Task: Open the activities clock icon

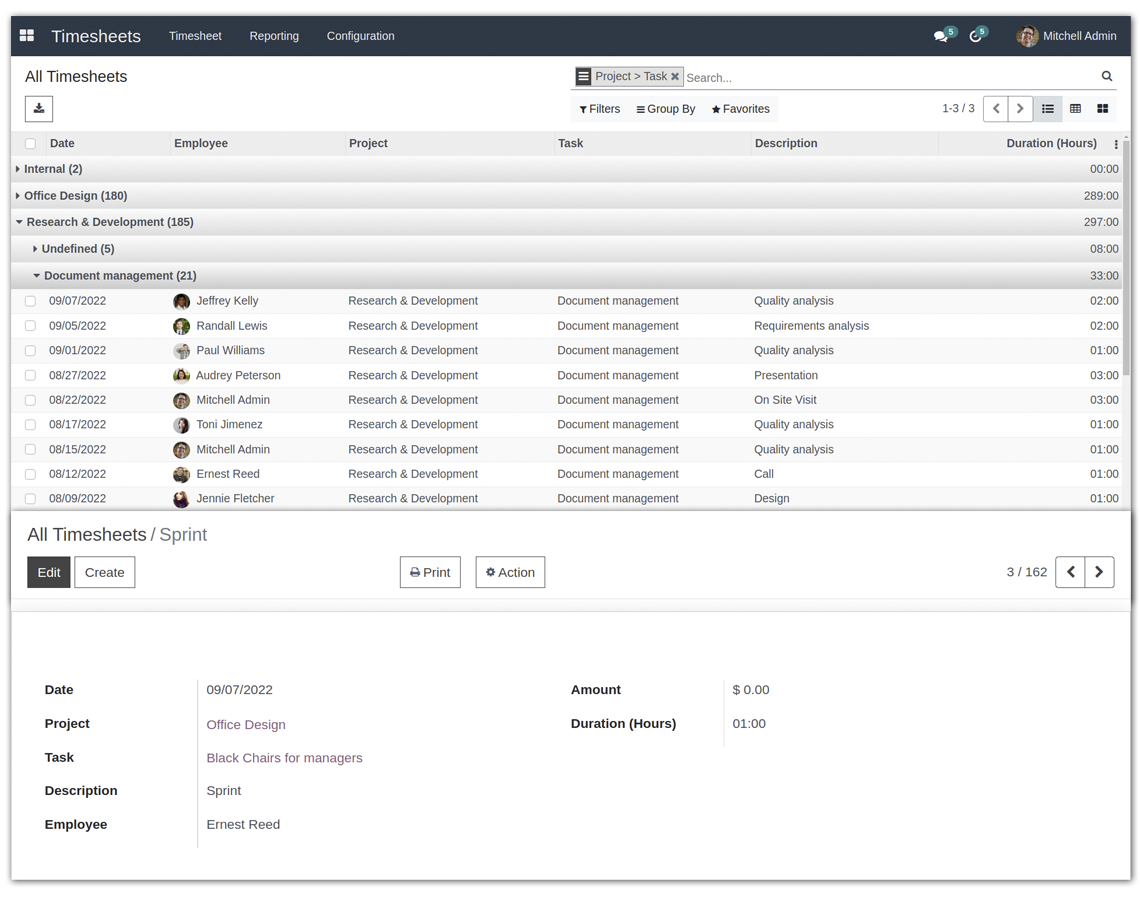Action: (976, 36)
